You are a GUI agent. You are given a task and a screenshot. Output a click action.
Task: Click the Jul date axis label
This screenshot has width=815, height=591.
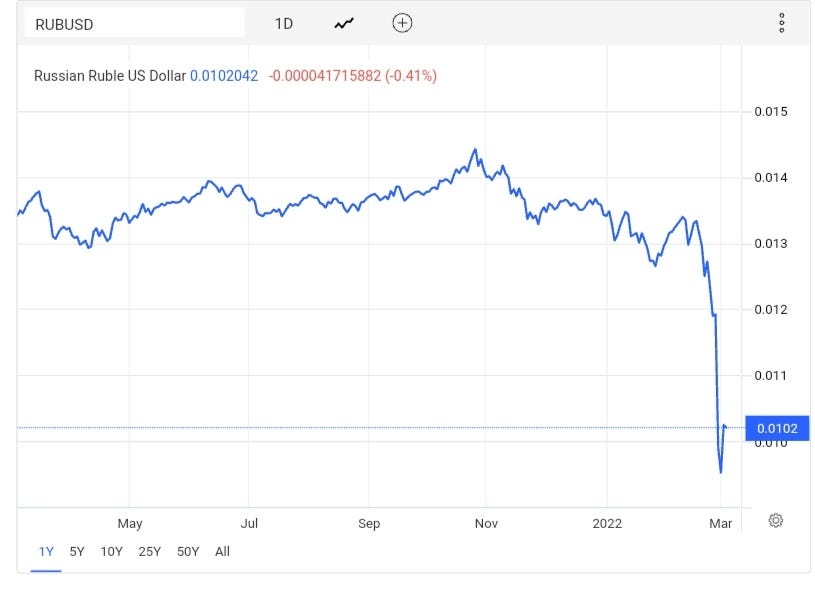(x=249, y=523)
